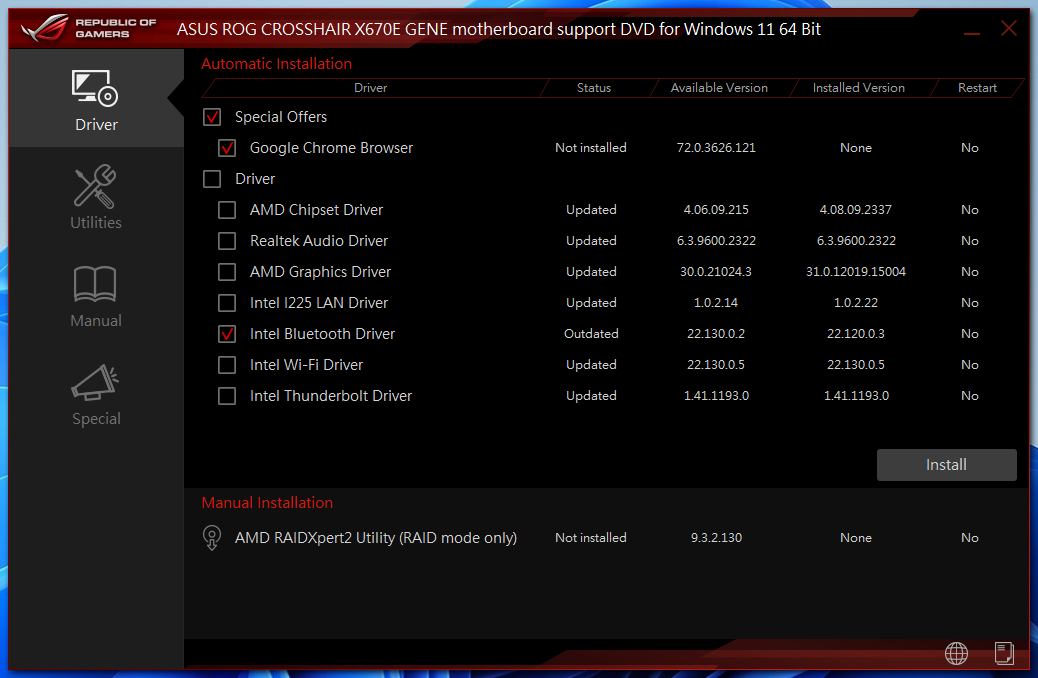Check the Intel I225 LAN Driver checkbox
This screenshot has height=678, width=1038.
[x=227, y=303]
